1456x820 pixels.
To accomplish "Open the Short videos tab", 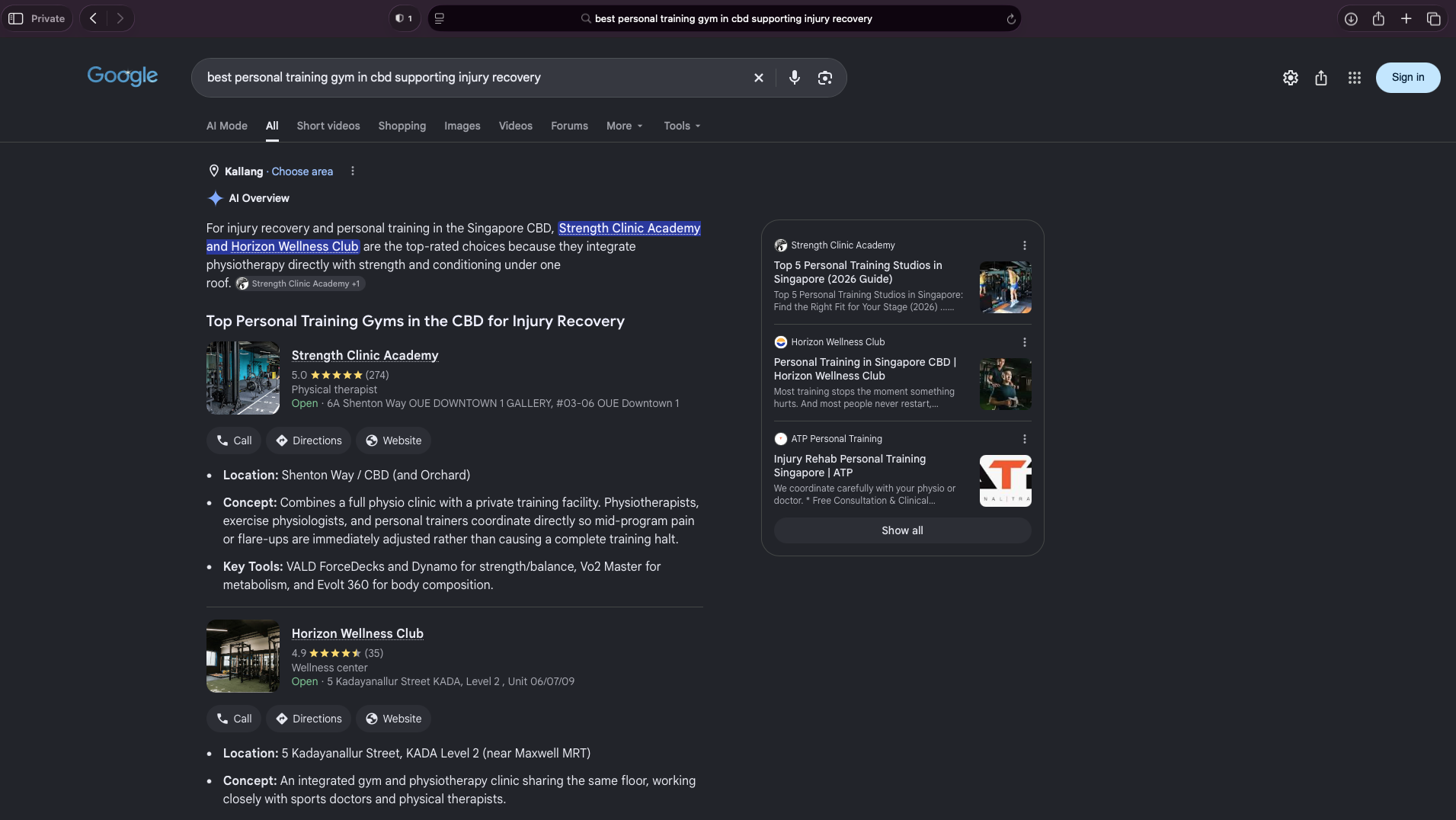I will tap(328, 126).
